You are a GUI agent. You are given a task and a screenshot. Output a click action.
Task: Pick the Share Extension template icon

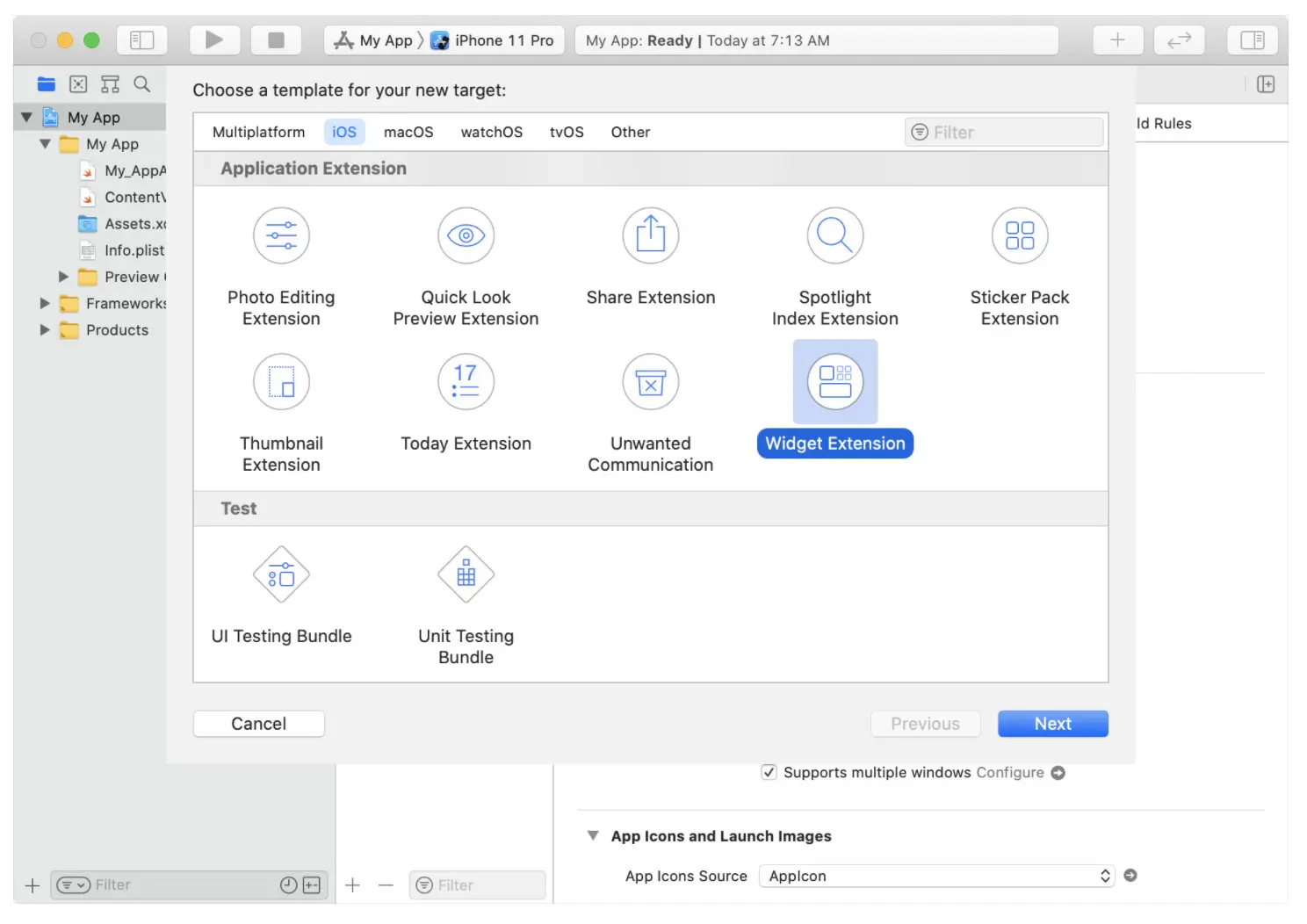(651, 235)
